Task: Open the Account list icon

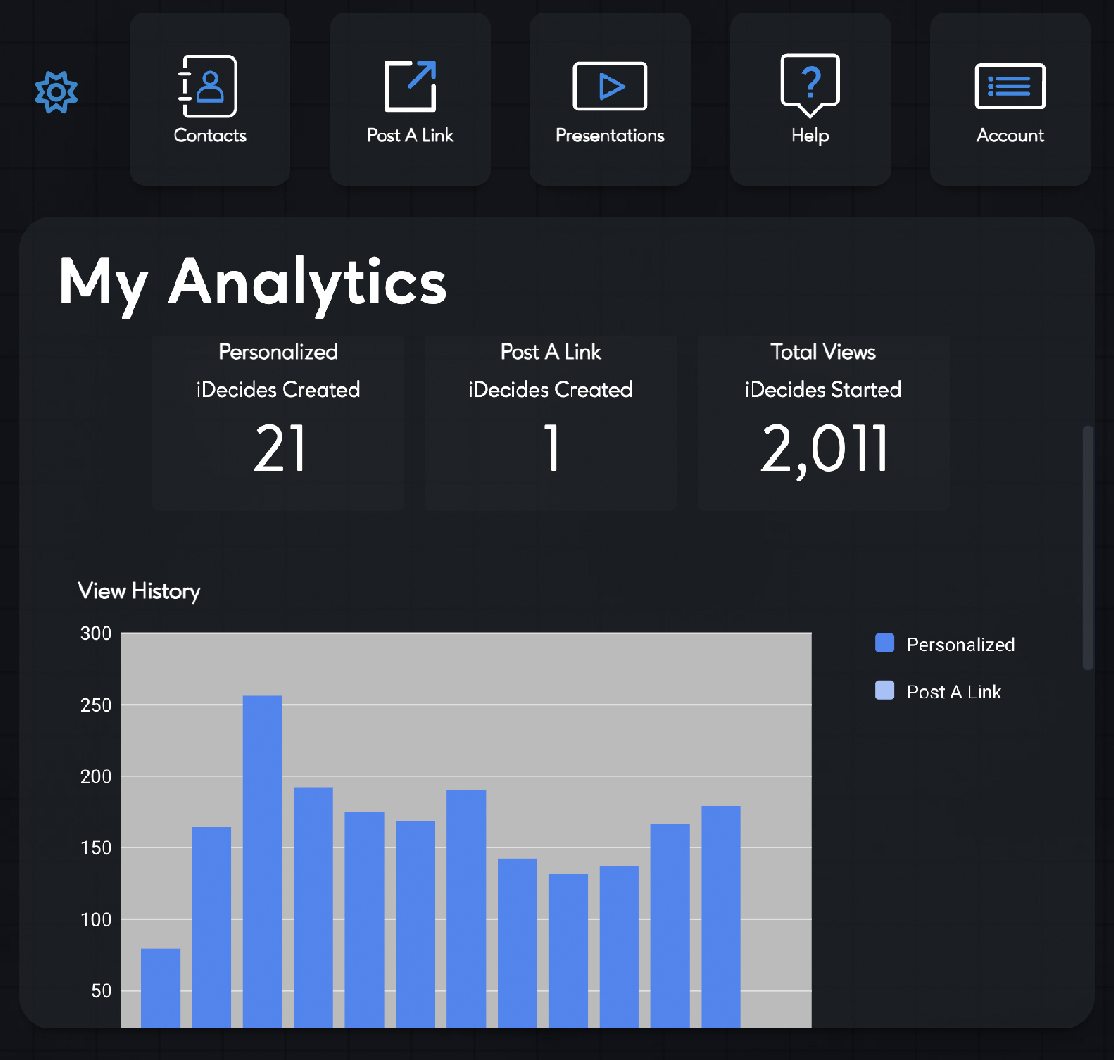Action: (1010, 85)
